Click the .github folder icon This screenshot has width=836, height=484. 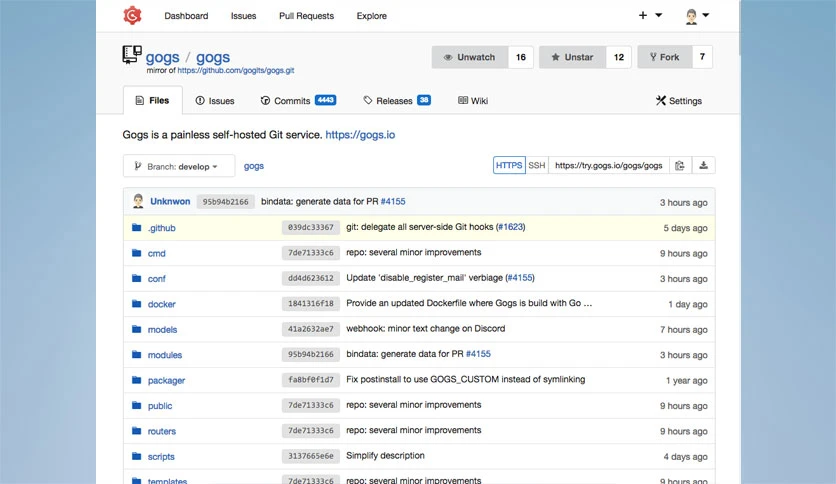click(x=136, y=228)
